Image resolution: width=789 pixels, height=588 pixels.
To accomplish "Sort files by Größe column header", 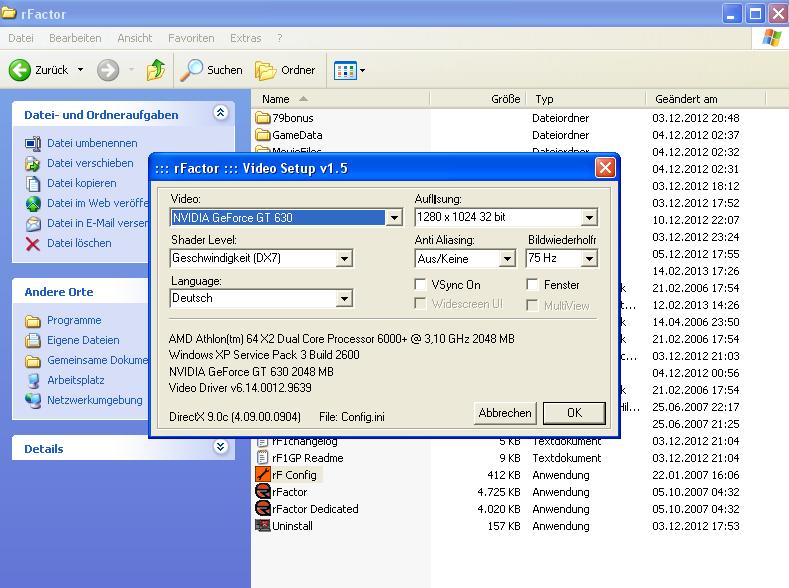I will tap(505, 99).
